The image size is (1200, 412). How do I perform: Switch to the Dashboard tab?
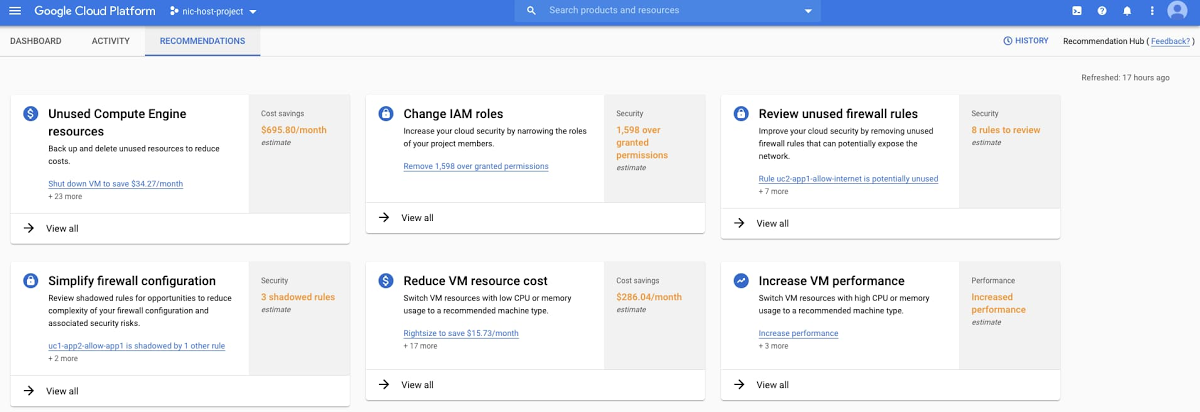click(x=36, y=41)
